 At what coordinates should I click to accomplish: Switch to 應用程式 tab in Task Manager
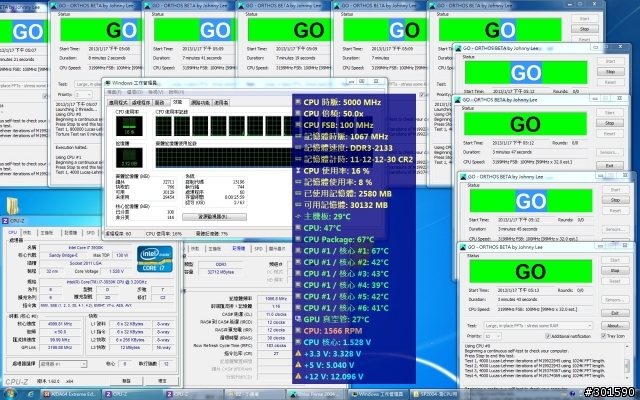pos(118,102)
